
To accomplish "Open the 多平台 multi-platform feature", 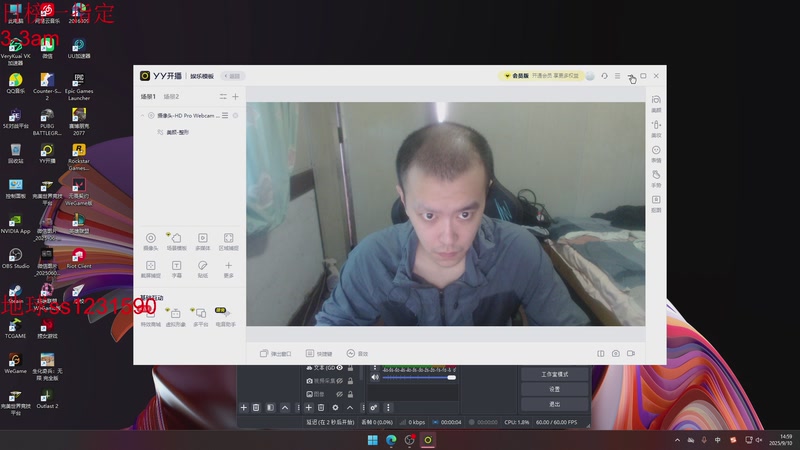I will pyautogui.click(x=201, y=317).
